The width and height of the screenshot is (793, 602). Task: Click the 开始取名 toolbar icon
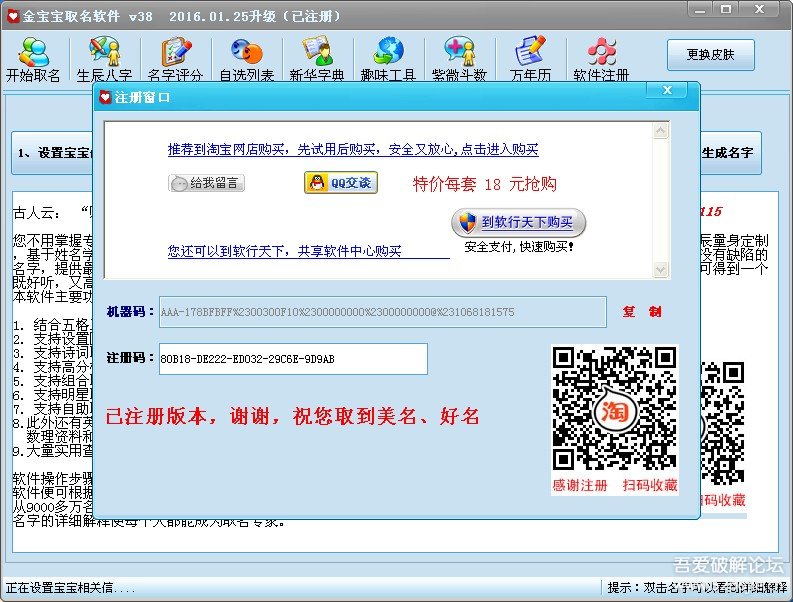pos(33,59)
